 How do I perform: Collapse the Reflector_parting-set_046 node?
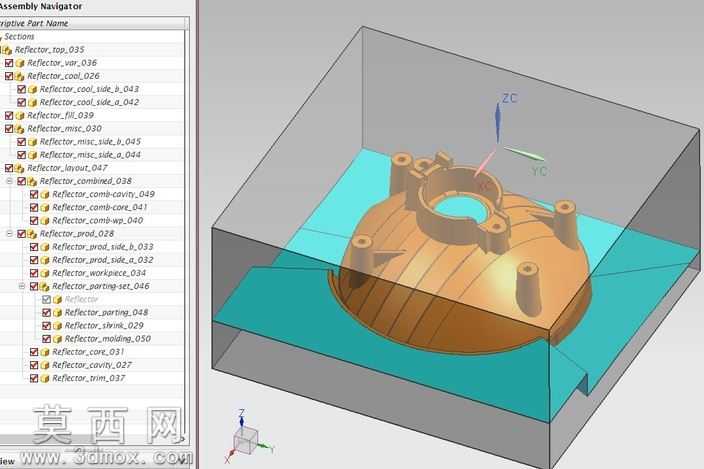click(22, 286)
